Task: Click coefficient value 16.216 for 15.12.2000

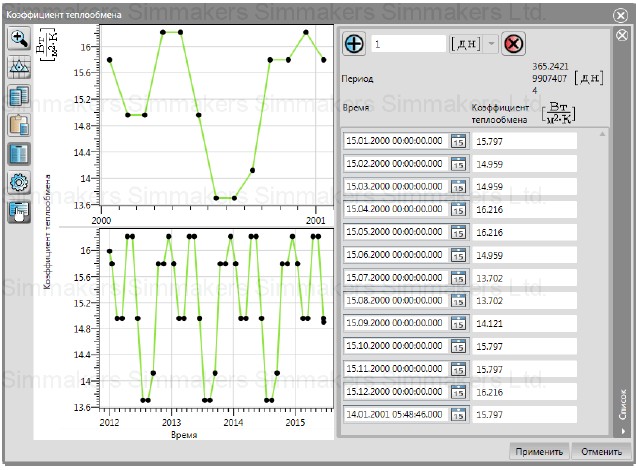Action: [524, 392]
